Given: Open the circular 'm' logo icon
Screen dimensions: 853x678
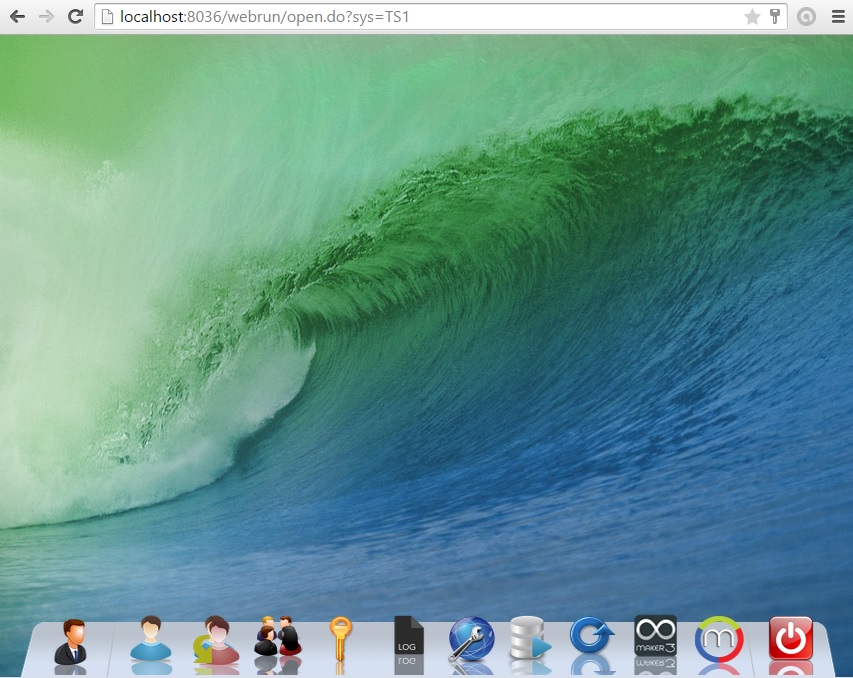Looking at the screenshot, I should [x=719, y=639].
